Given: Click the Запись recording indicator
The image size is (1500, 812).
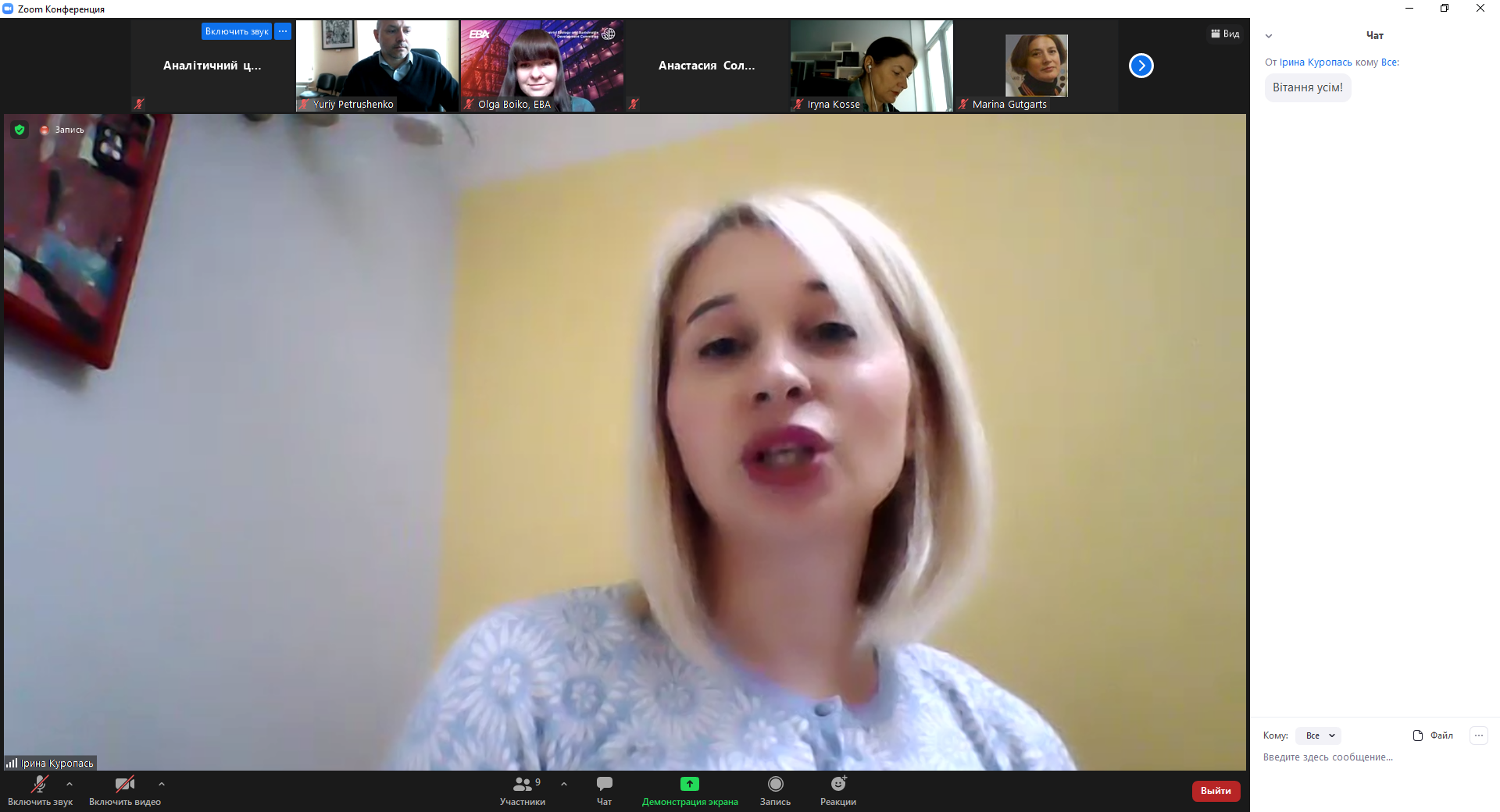Looking at the screenshot, I should (62, 130).
